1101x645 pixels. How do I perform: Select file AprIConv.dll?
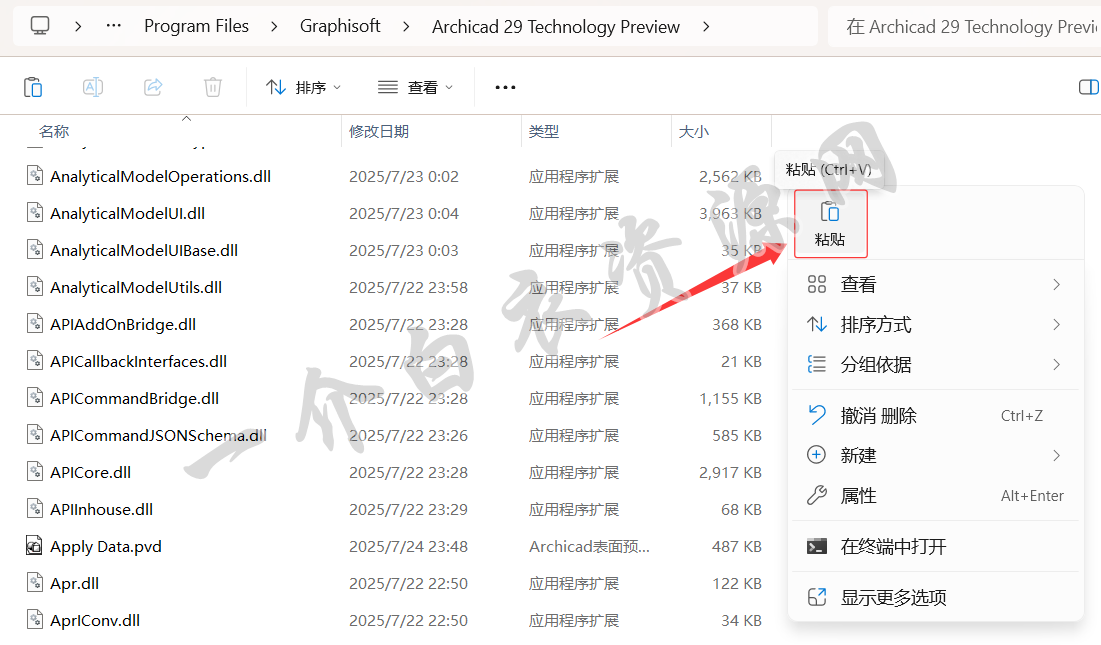[x=95, y=621]
